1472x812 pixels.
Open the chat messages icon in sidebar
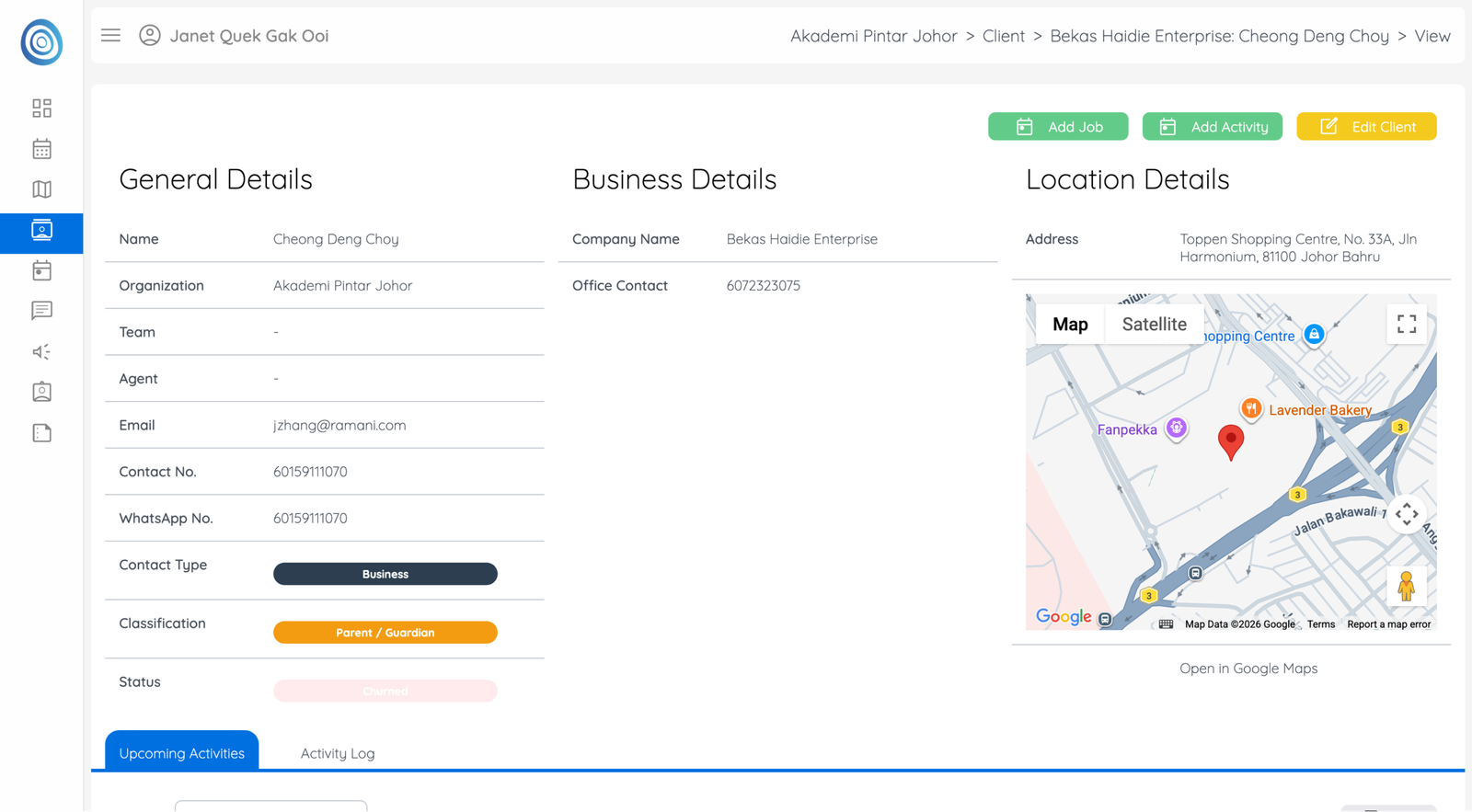(41, 311)
